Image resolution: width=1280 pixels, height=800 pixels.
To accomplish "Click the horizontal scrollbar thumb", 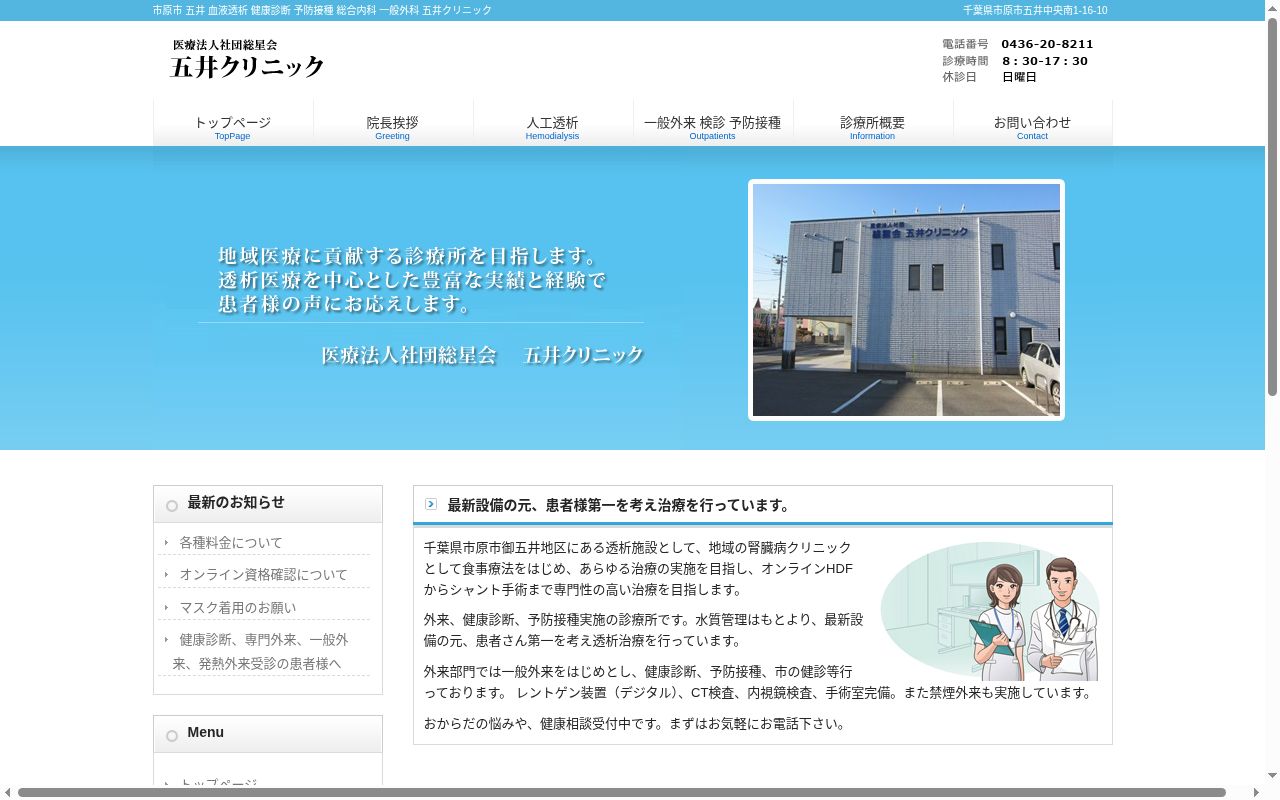I will (x=622, y=793).
